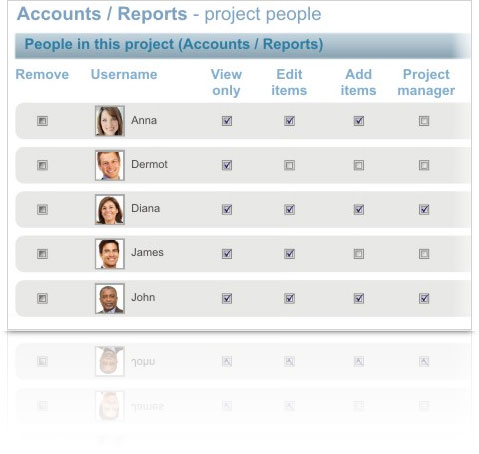Disable Project manager for John
The image size is (479, 454).
point(424,298)
